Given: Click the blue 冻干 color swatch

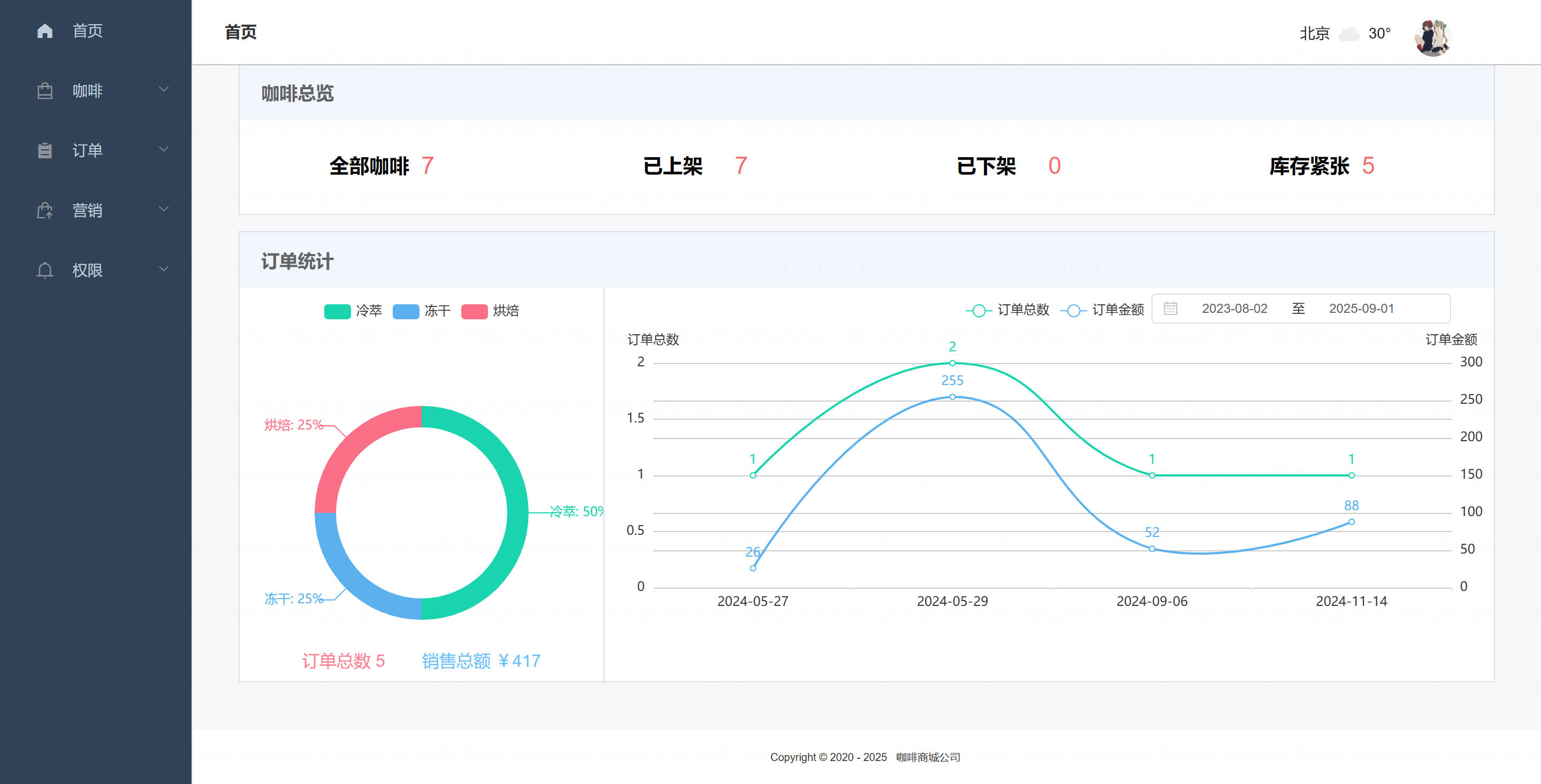Looking at the screenshot, I should [406, 312].
